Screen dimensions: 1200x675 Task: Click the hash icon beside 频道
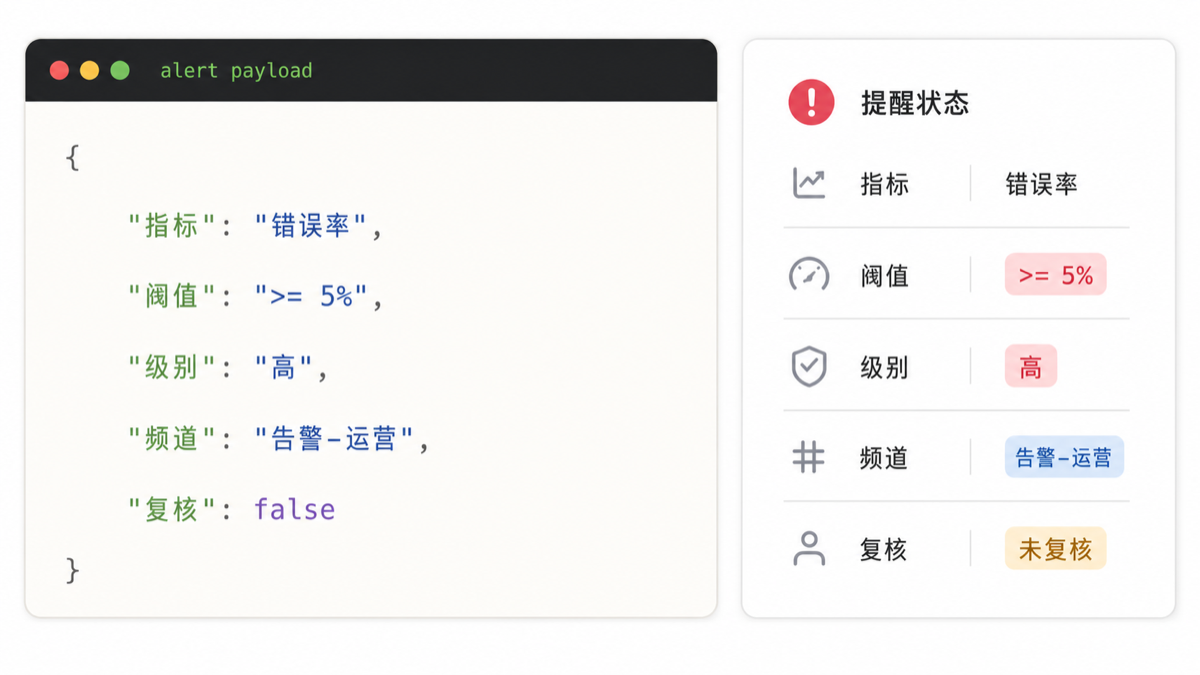click(808, 458)
